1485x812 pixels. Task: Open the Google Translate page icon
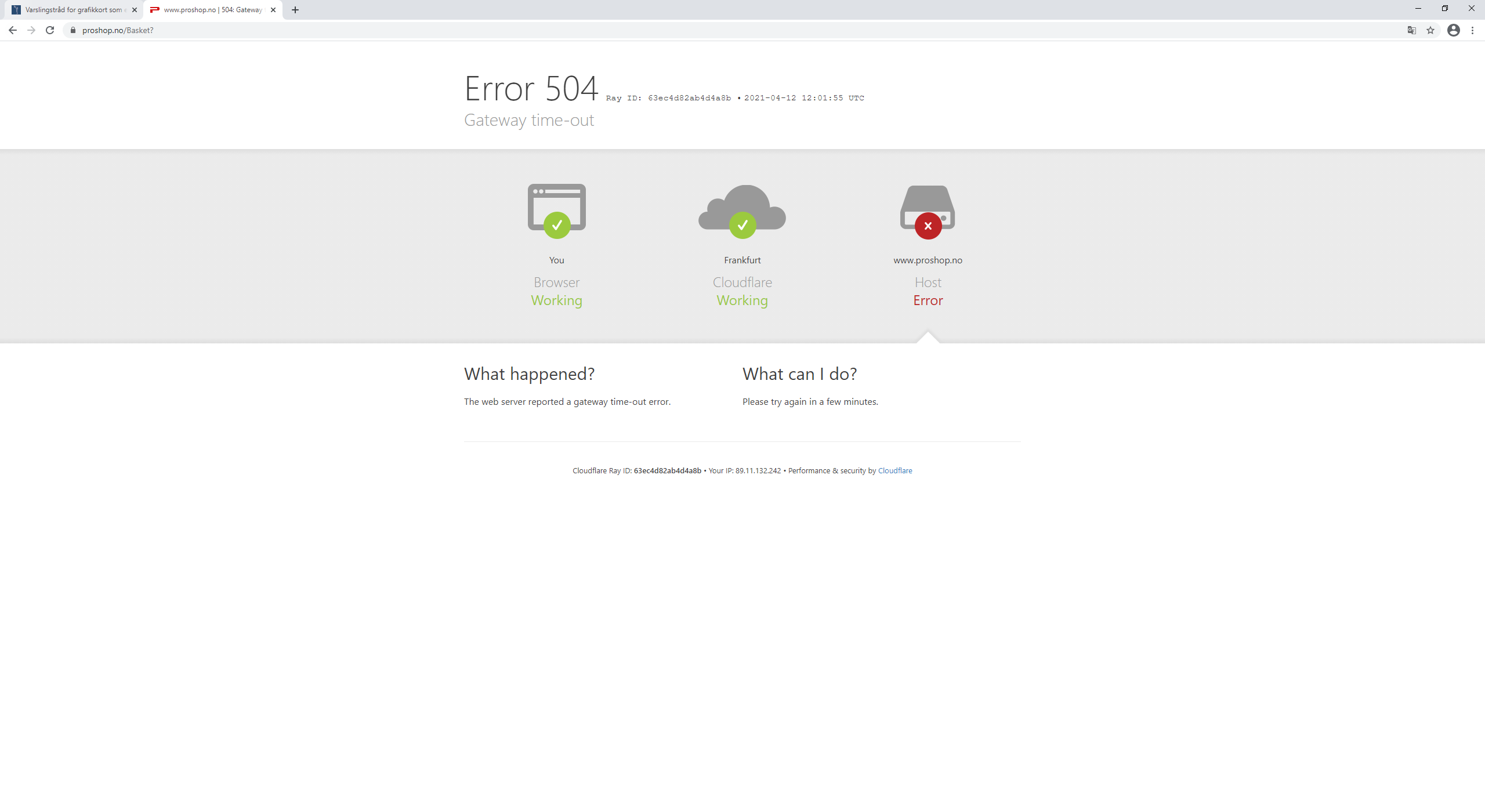click(x=1412, y=30)
